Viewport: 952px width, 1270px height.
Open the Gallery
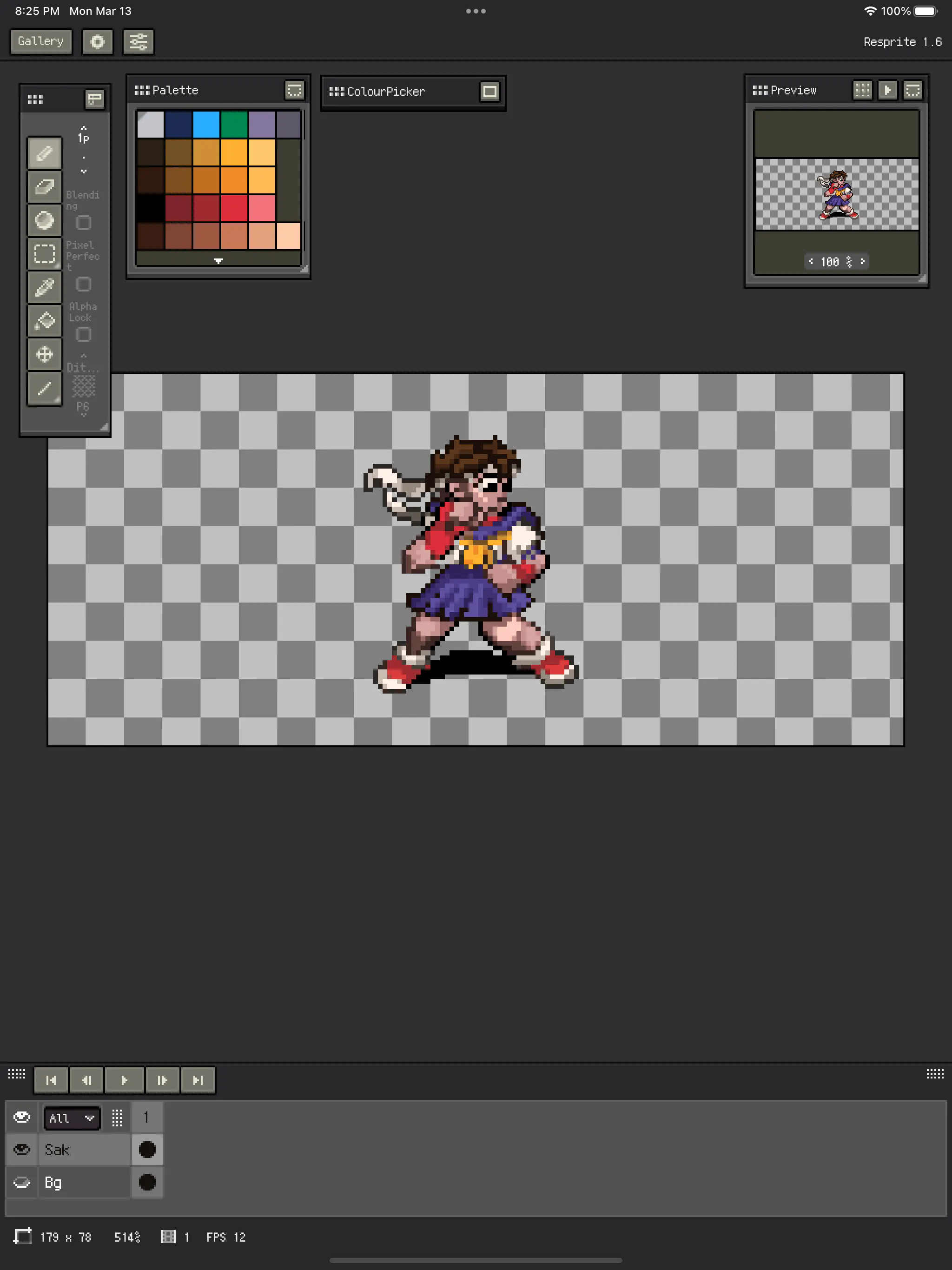pos(41,41)
